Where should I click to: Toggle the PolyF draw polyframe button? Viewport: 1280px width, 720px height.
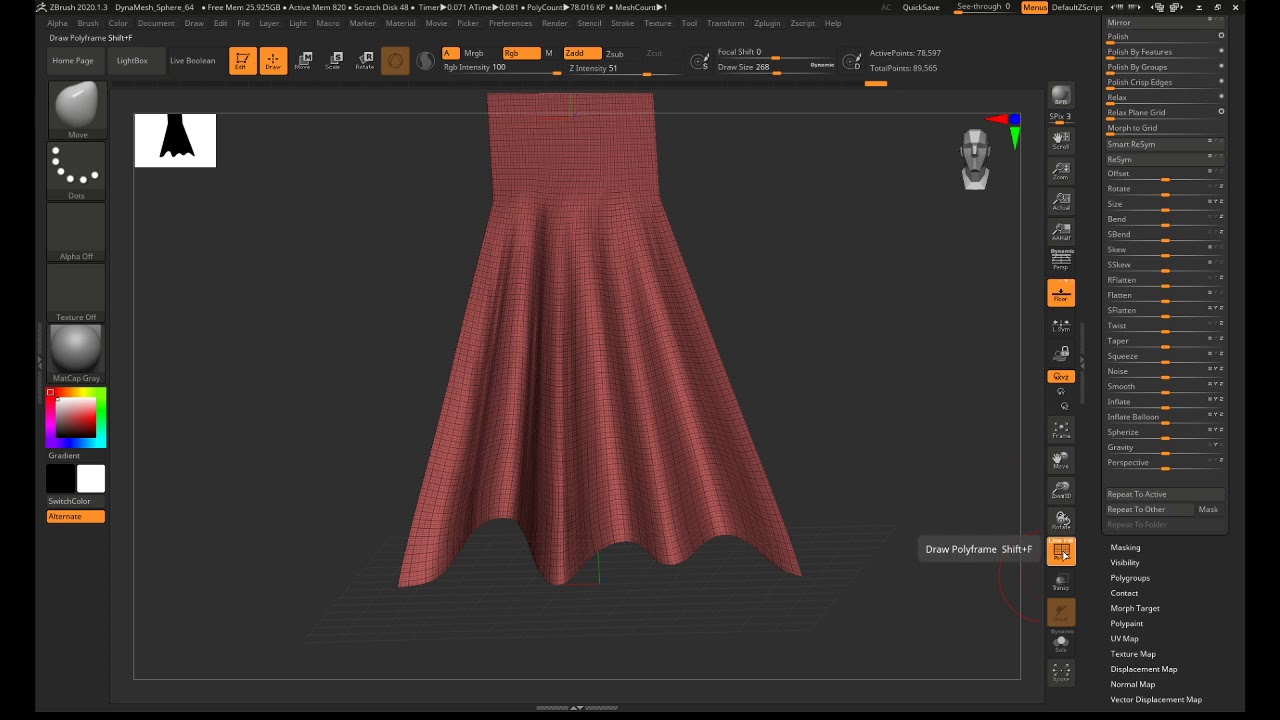point(1061,551)
